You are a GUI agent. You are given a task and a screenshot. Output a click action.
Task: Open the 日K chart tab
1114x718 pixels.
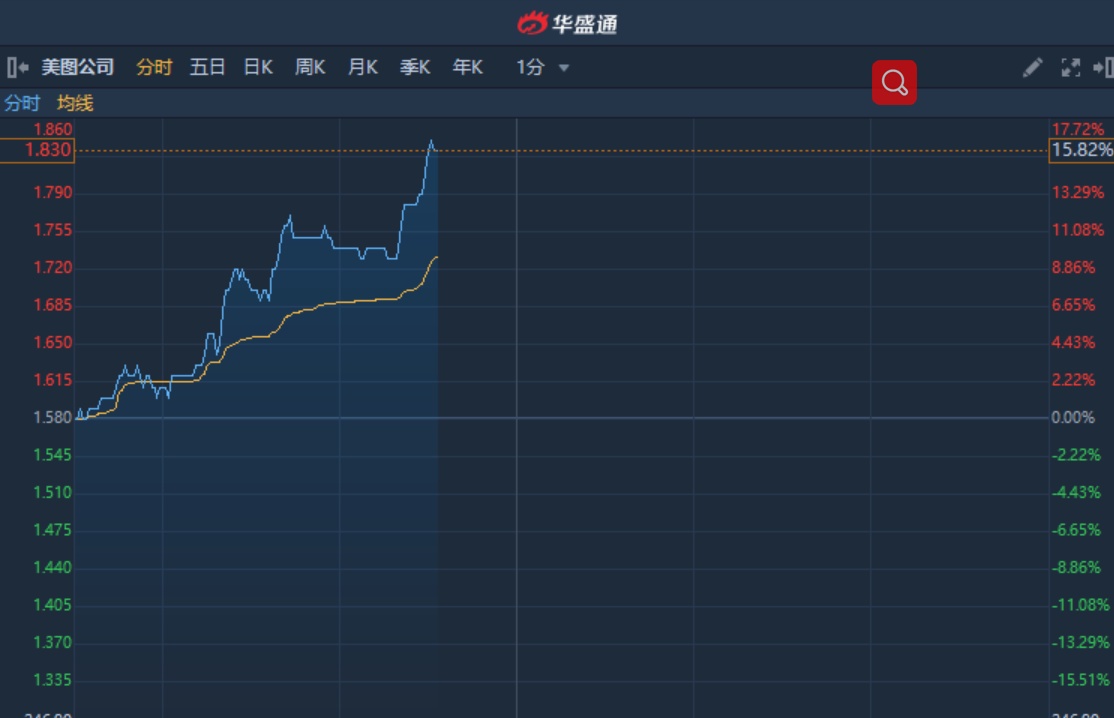point(258,67)
